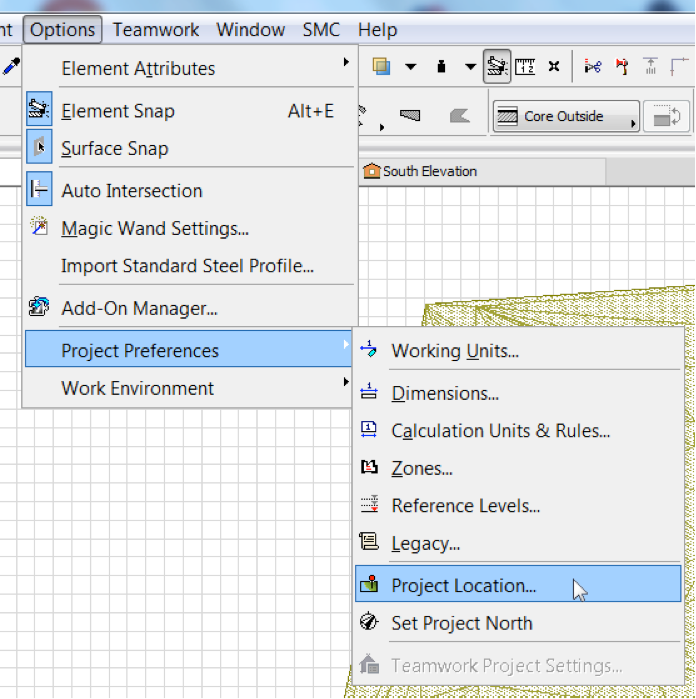Click the grayed upward-arrow toolbar icon
Screen dimensions: 696x699
(x=651, y=66)
